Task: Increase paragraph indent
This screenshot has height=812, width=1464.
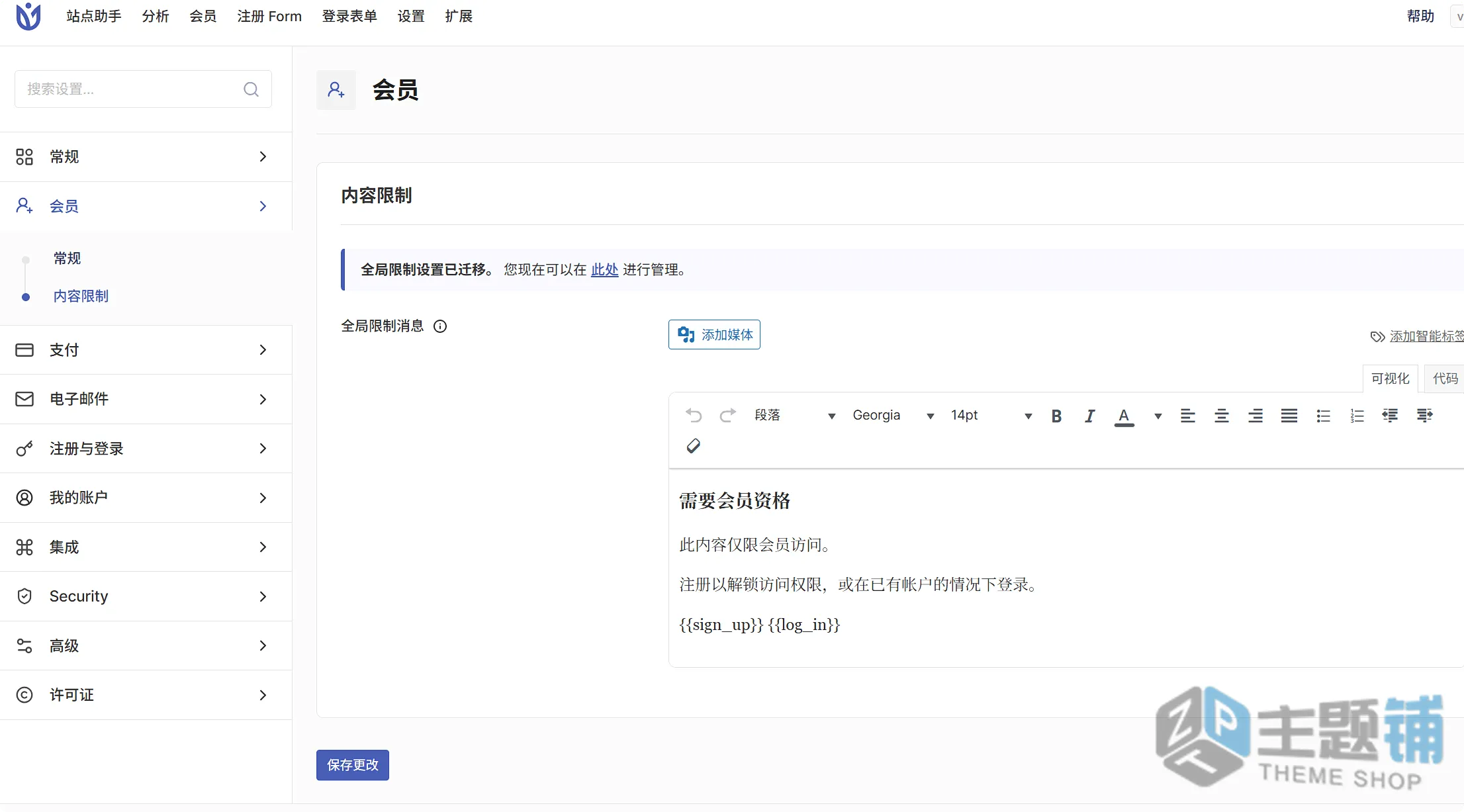Action: 1424,416
